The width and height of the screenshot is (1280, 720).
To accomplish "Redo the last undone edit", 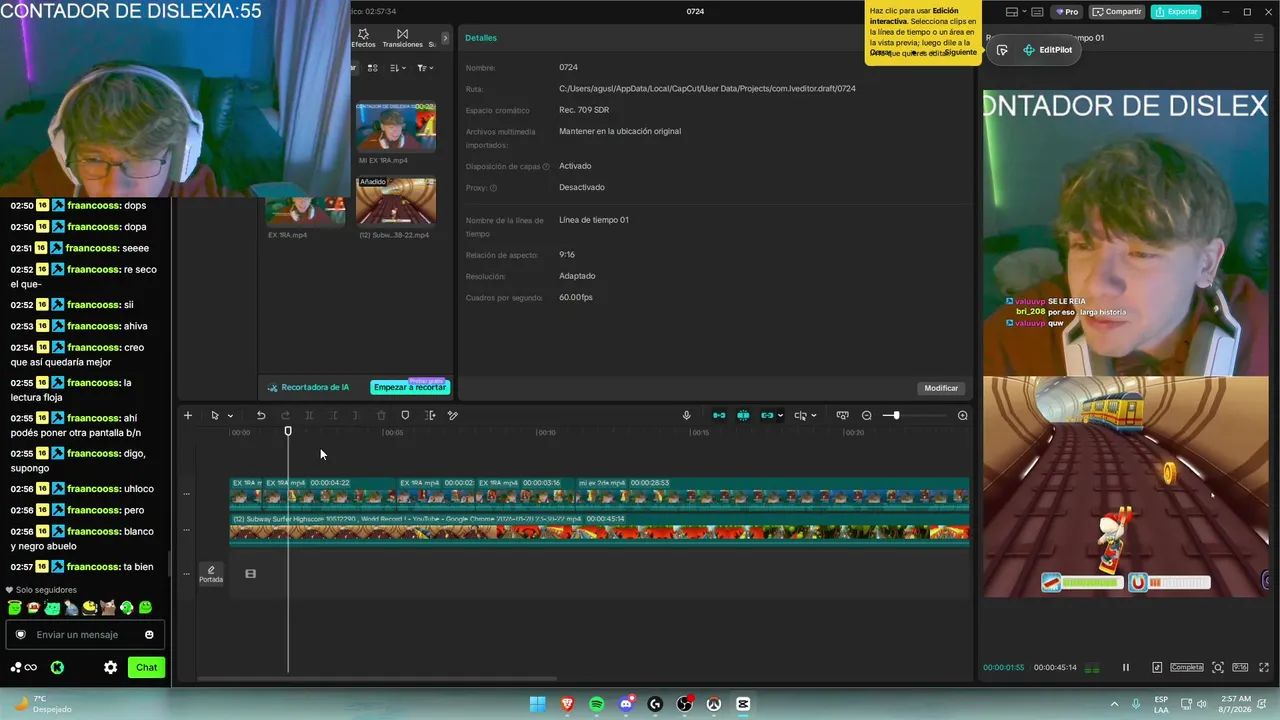I will (x=285, y=415).
